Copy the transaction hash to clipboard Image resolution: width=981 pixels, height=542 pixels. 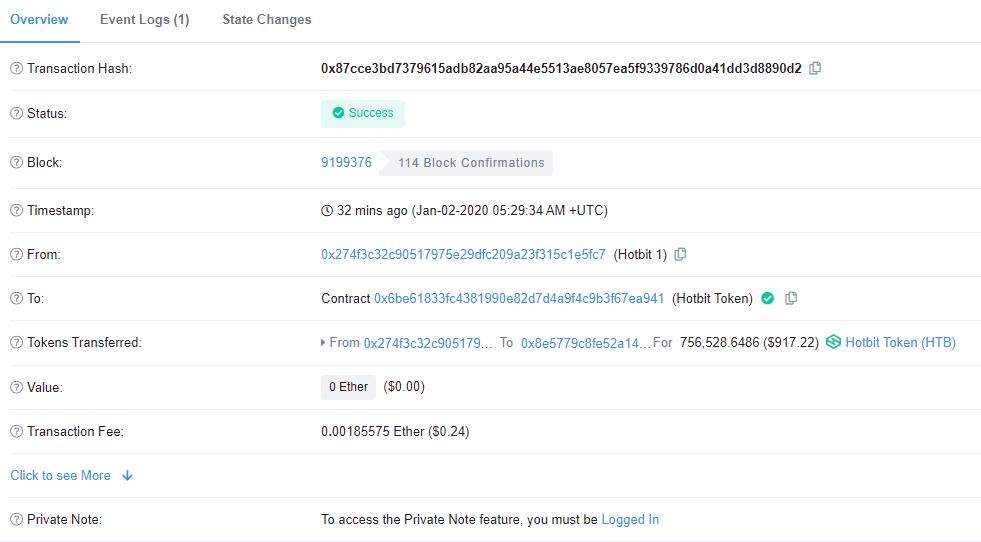815,68
